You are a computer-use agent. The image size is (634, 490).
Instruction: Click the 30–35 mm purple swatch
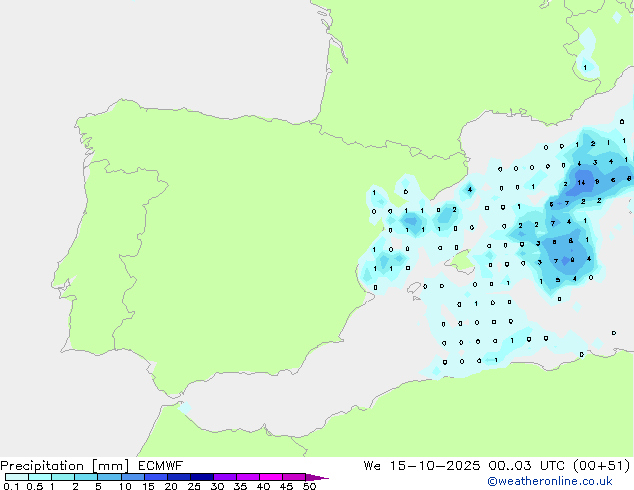pos(224,477)
